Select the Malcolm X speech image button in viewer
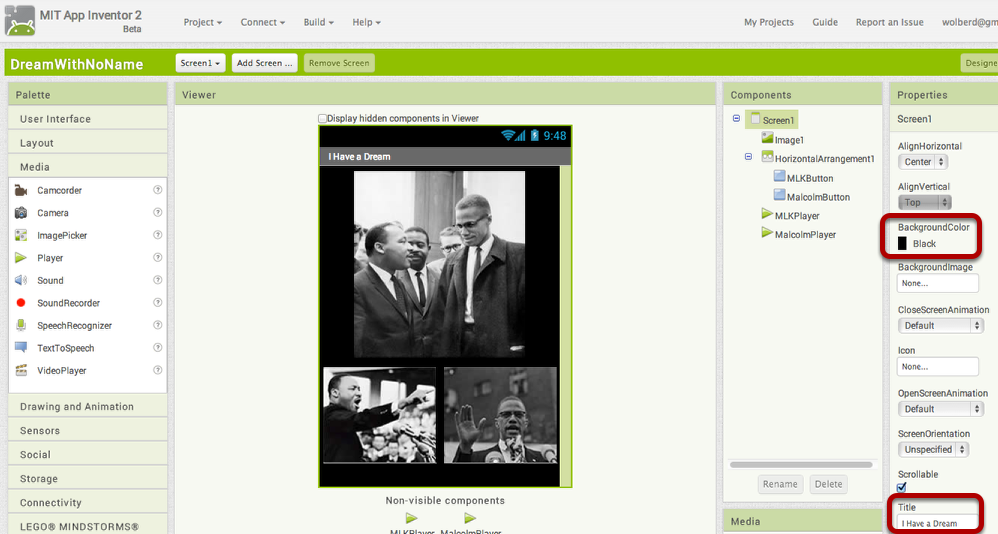This screenshot has width=998, height=534. click(x=500, y=415)
